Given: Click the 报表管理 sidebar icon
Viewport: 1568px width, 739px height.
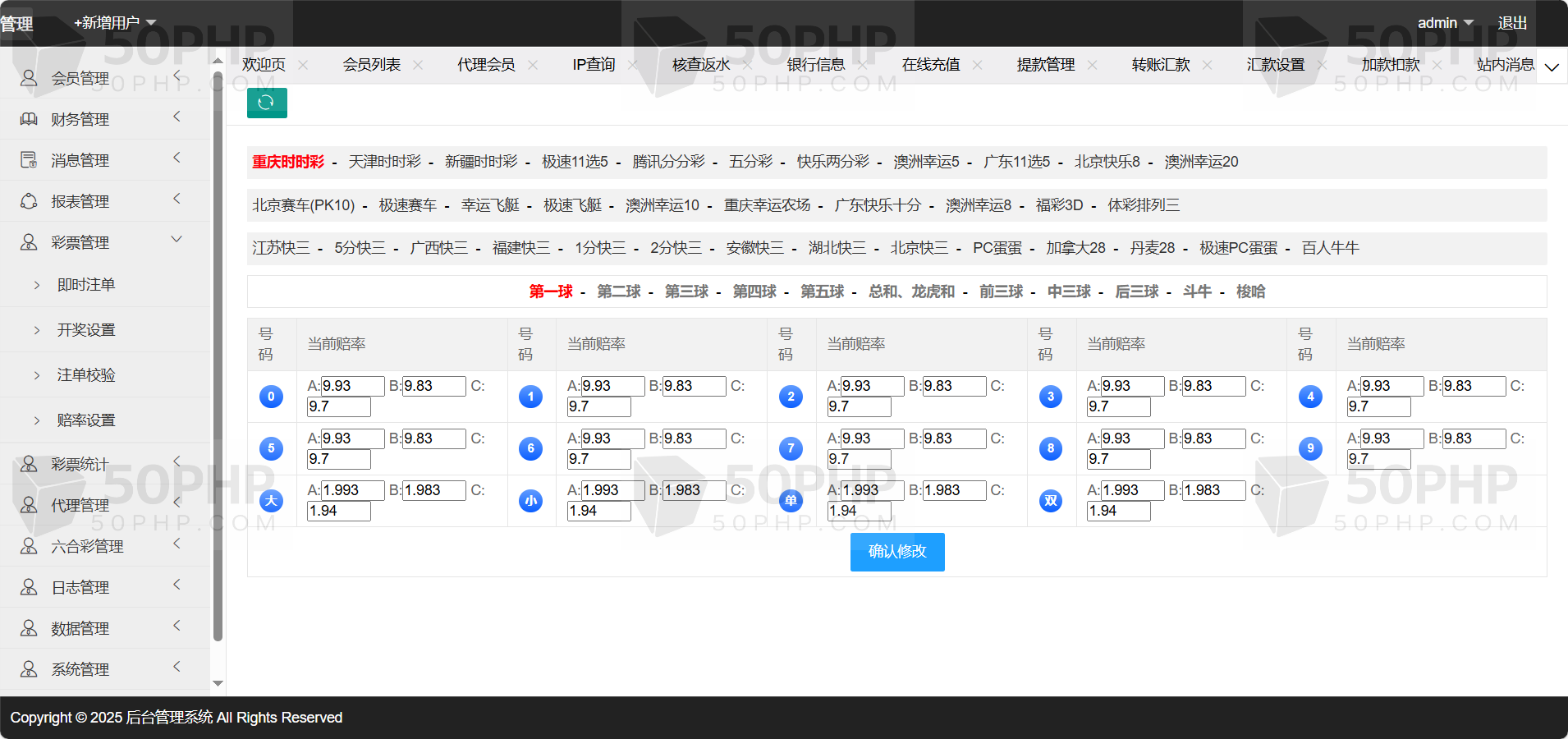Looking at the screenshot, I should pos(29,201).
